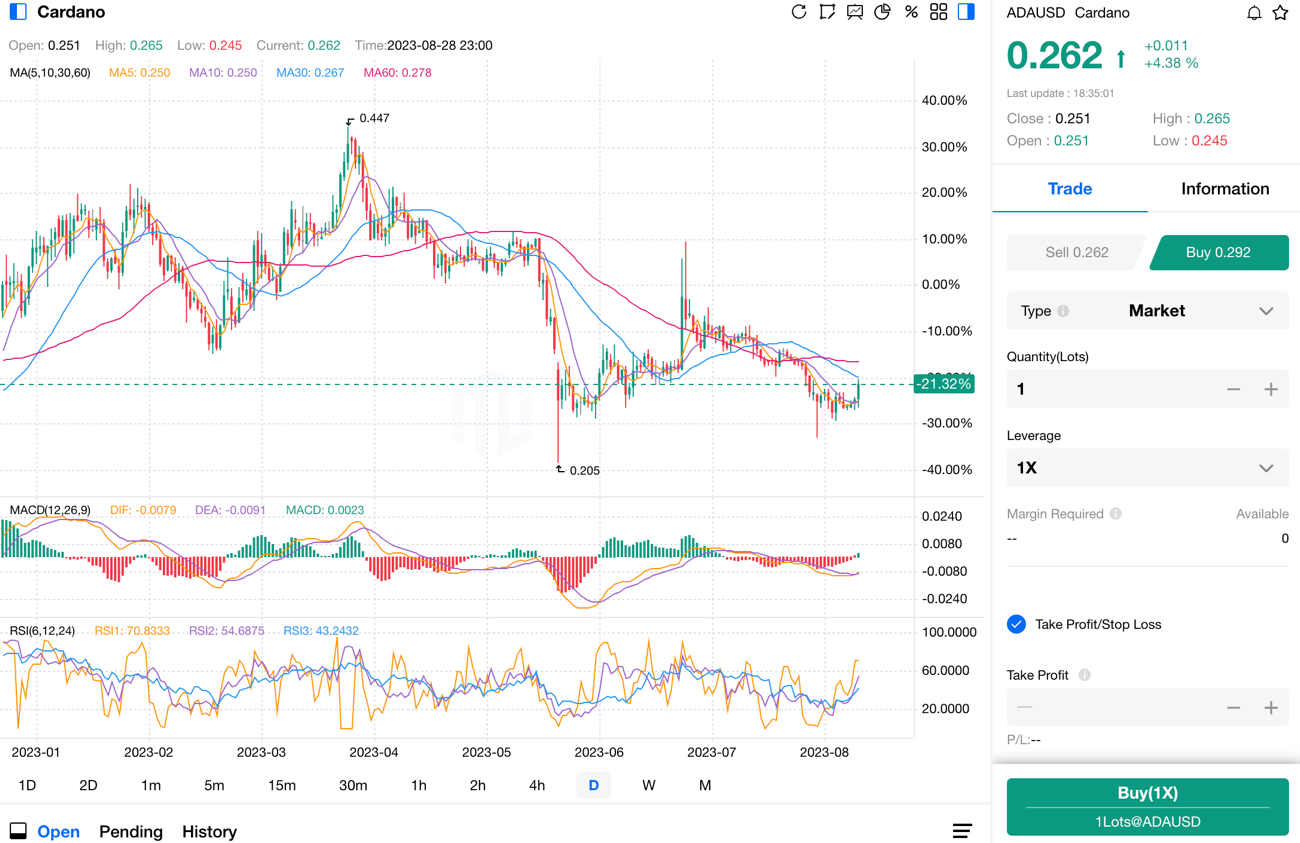Screen dimensions: 1300x843
Task: Open the chart indicators board icon
Action: [854, 12]
